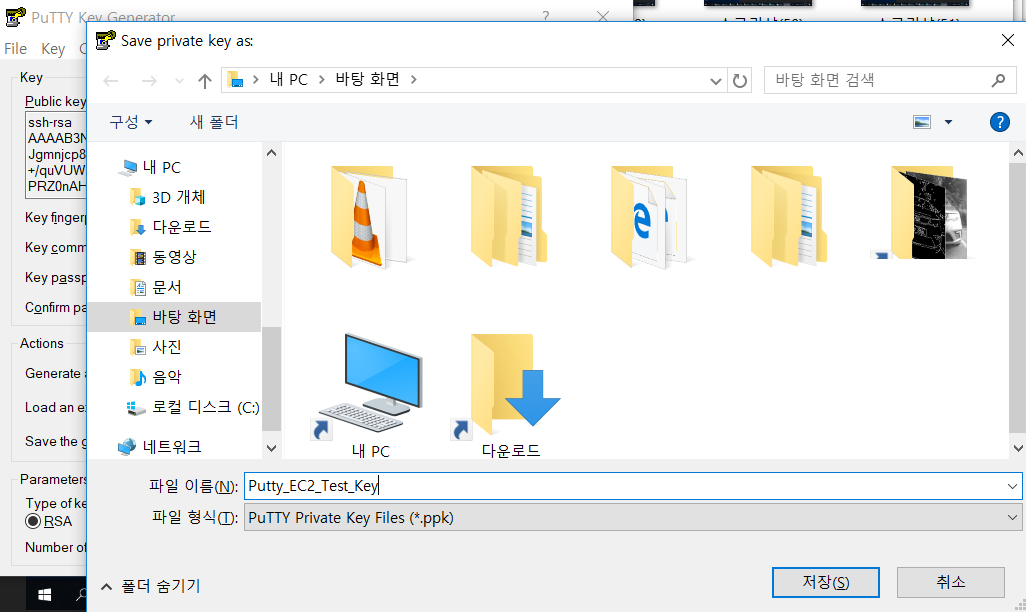Select 사진 in the navigation tree
1026x612 pixels.
point(167,347)
